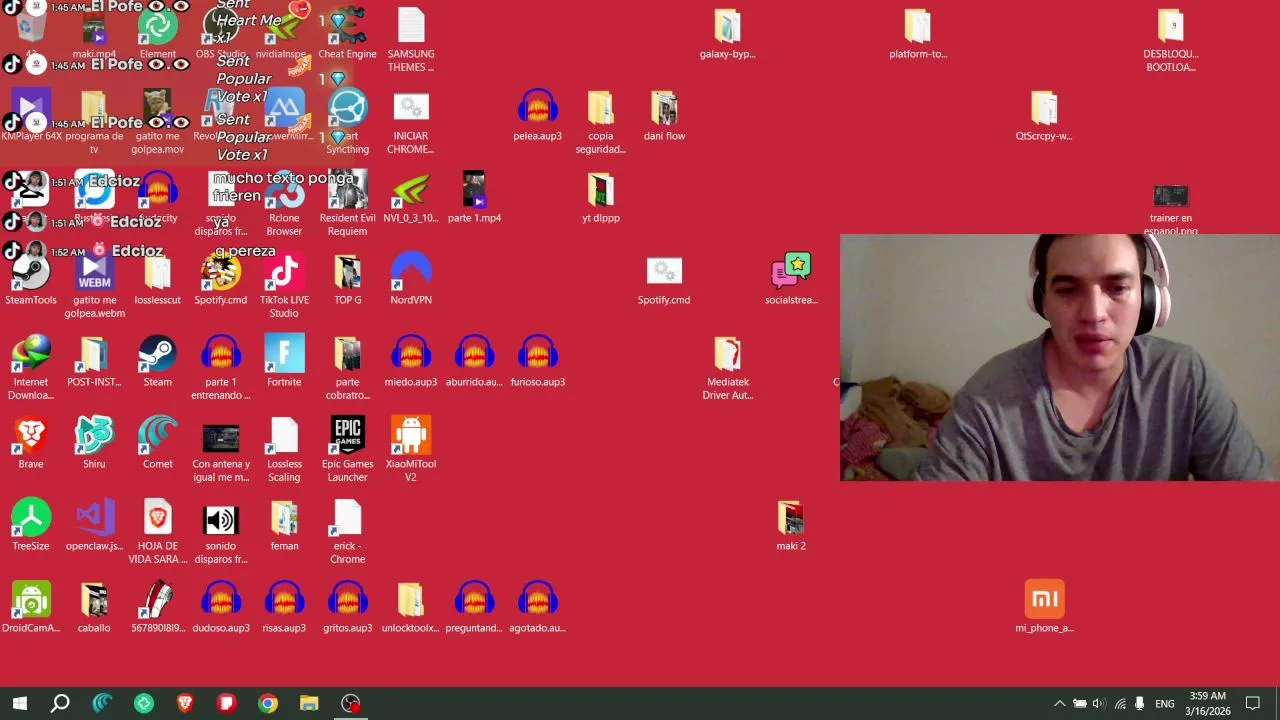The width and height of the screenshot is (1280, 720).
Task: Open the yt dlppp folder
Action: coord(600,197)
